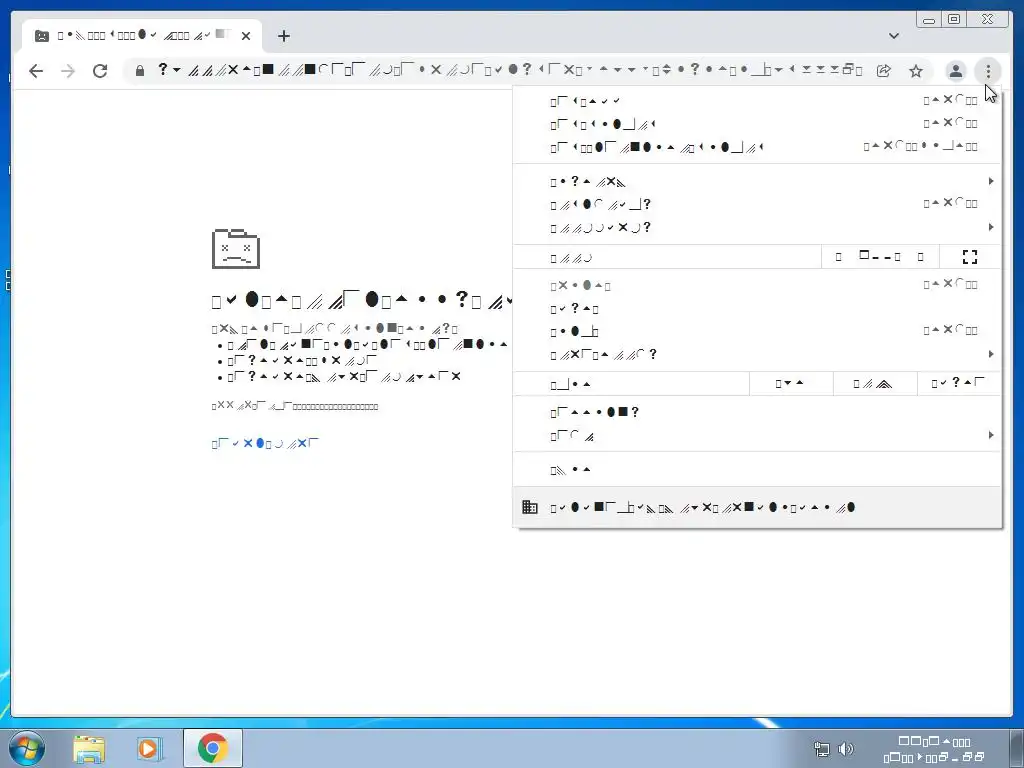
Task: Click the browser forward arrow
Action: pyautogui.click(x=68, y=71)
